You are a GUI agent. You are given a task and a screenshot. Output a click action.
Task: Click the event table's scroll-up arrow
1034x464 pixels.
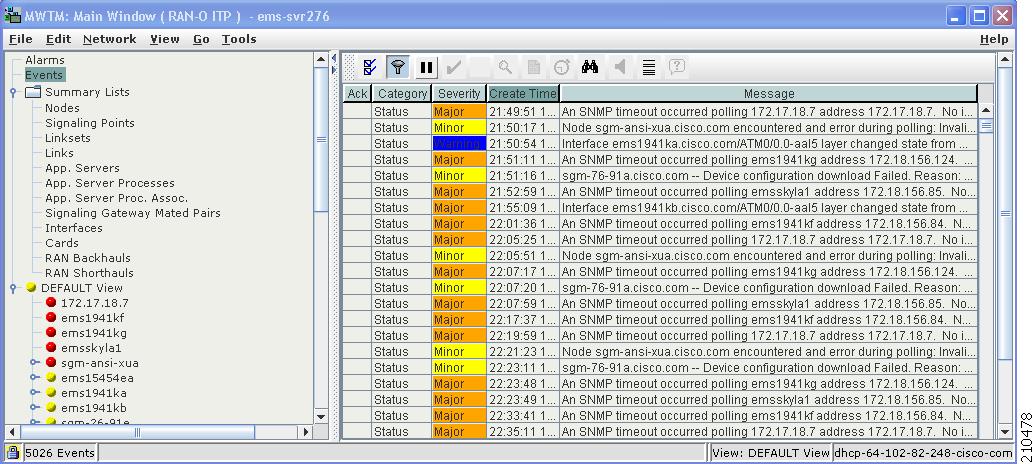coord(986,110)
